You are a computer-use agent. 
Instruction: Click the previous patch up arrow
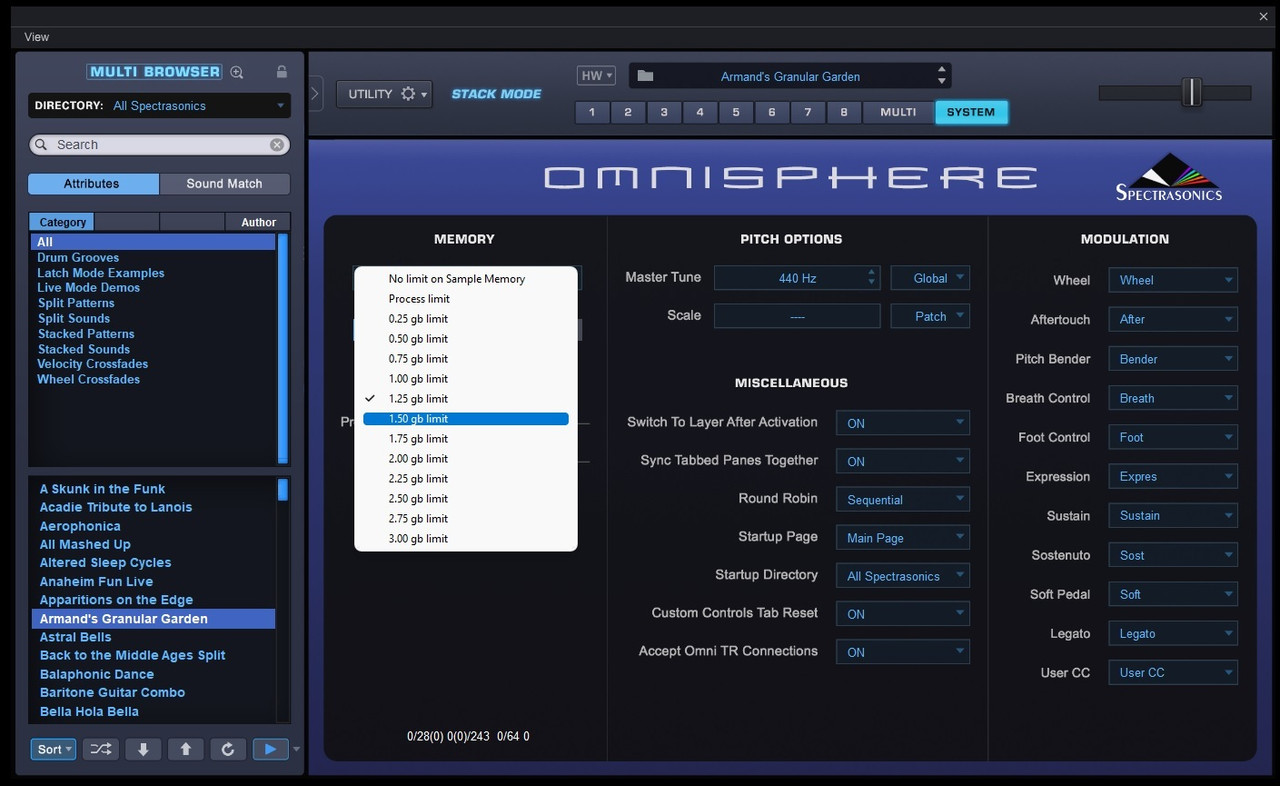coord(186,749)
